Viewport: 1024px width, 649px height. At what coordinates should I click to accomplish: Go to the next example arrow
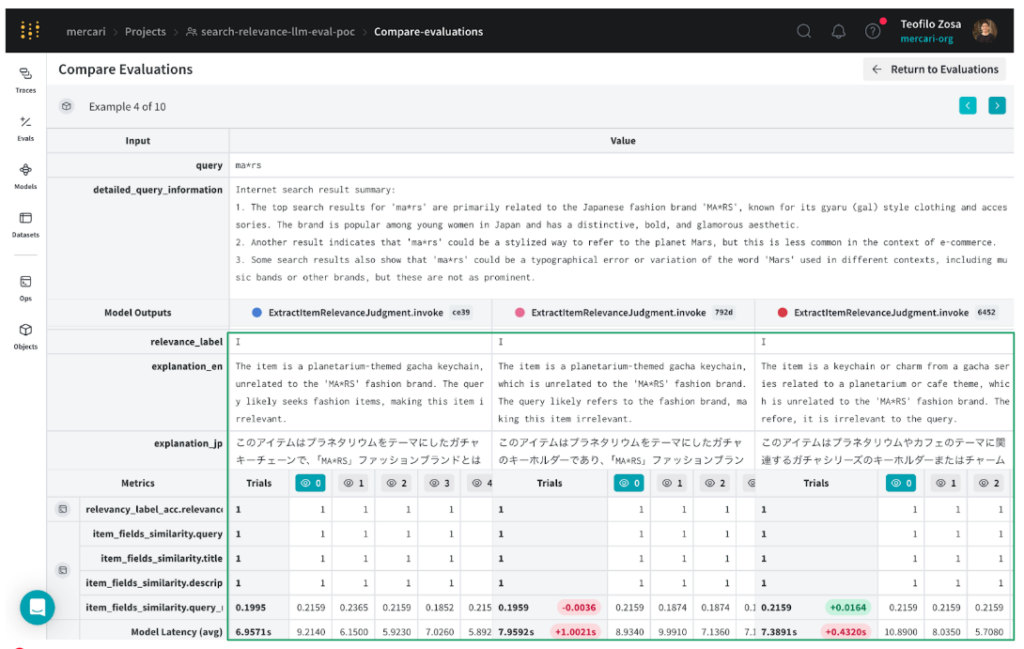pyautogui.click(x=996, y=106)
